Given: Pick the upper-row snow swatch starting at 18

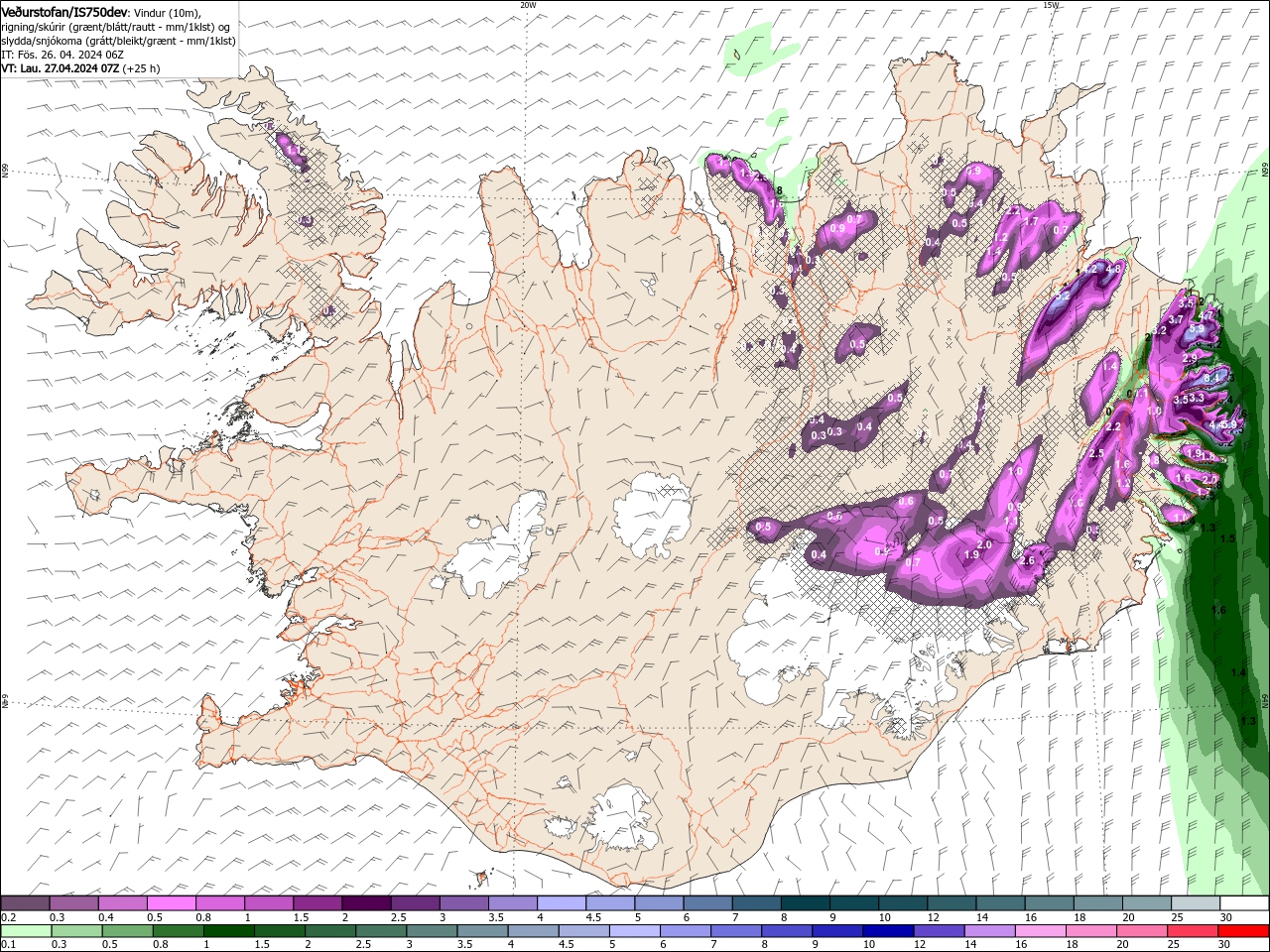Looking at the screenshot, I should pos(1096,903).
